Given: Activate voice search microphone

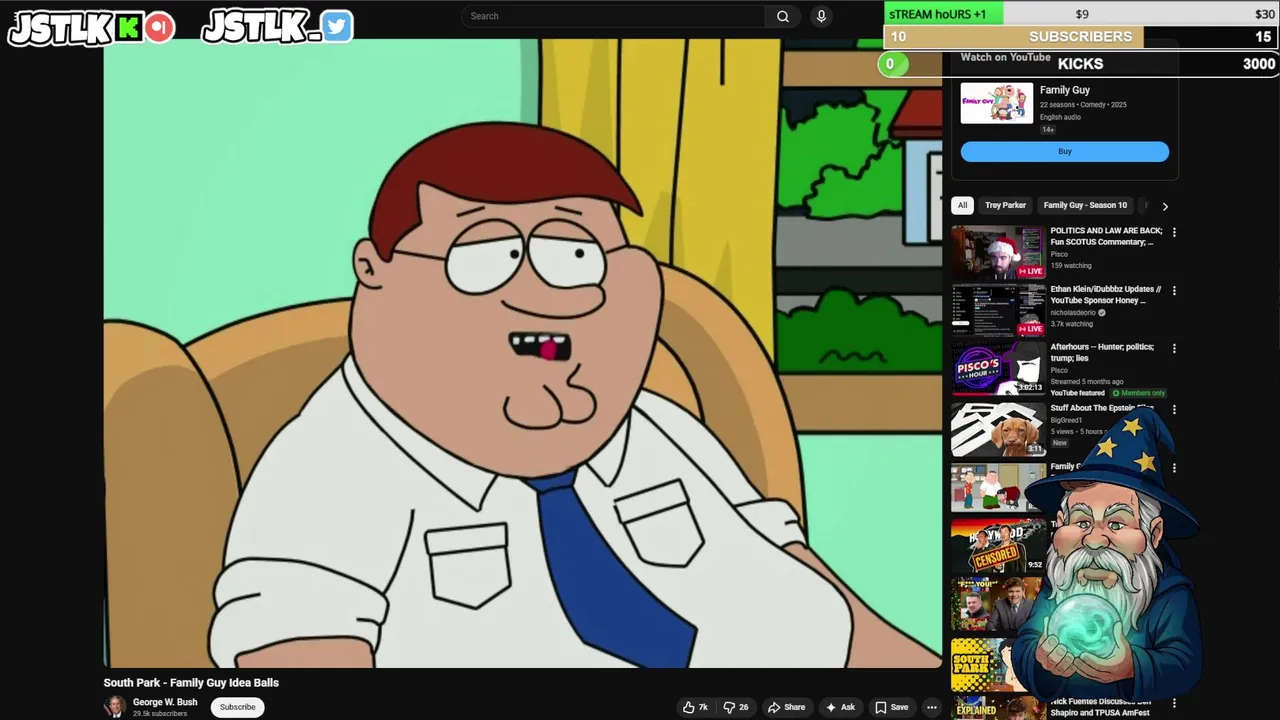Looking at the screenshot, I should tap(821, 16).
